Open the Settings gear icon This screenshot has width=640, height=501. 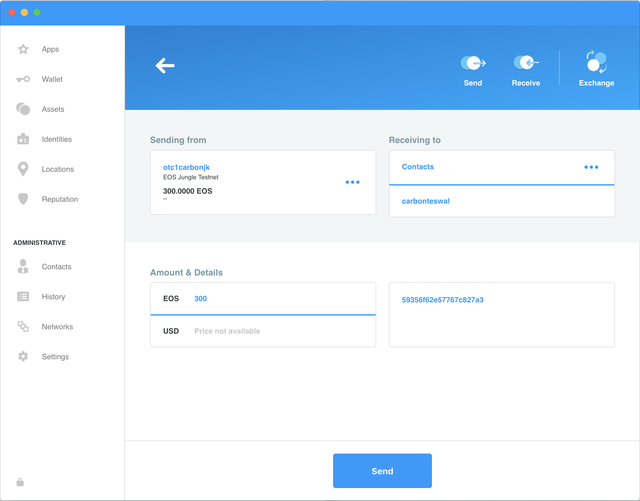click(x=23, y=356)
